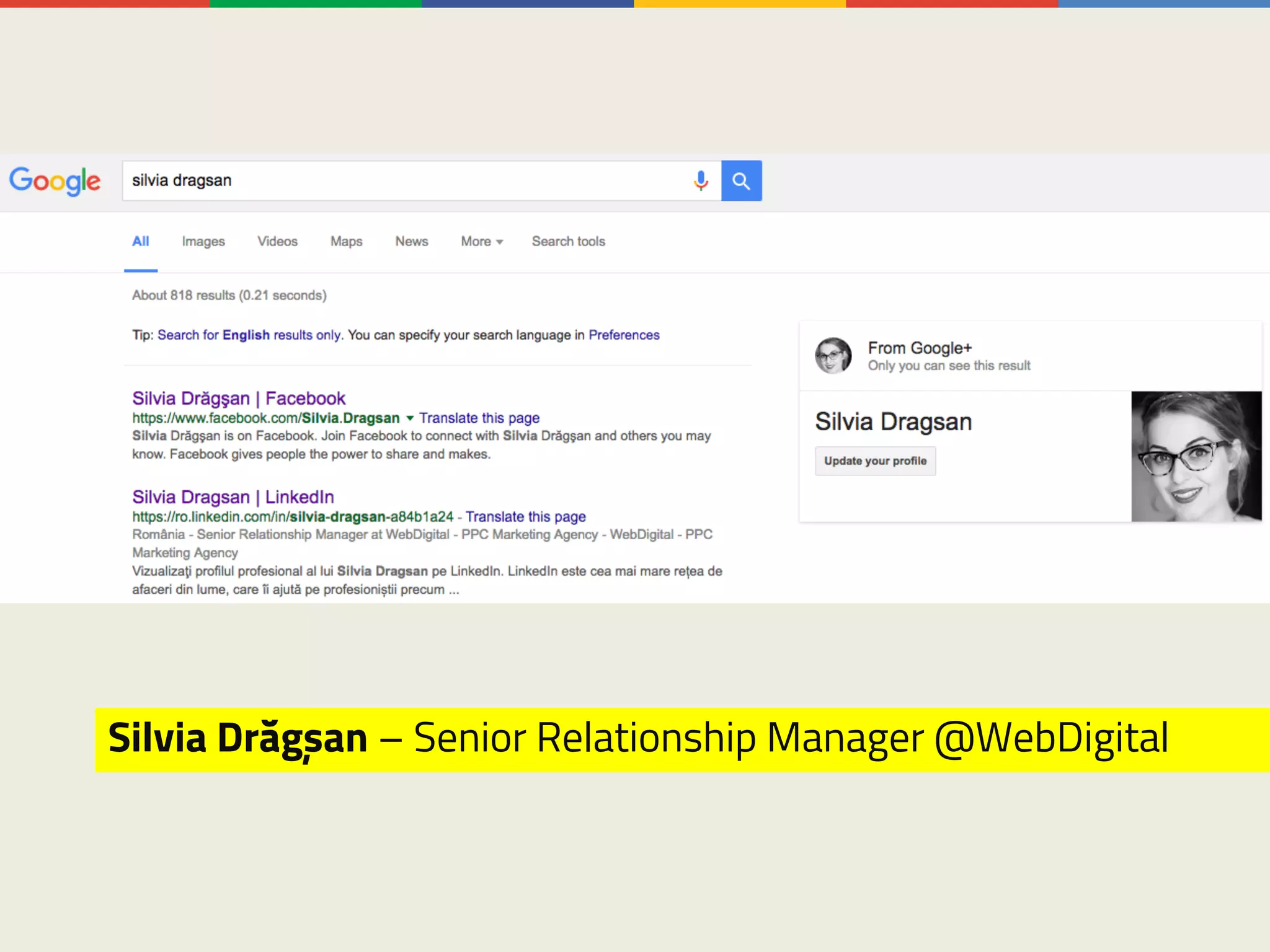Open the Preferences link
This screenshot has height=952, width=1270.
(624, 335)
